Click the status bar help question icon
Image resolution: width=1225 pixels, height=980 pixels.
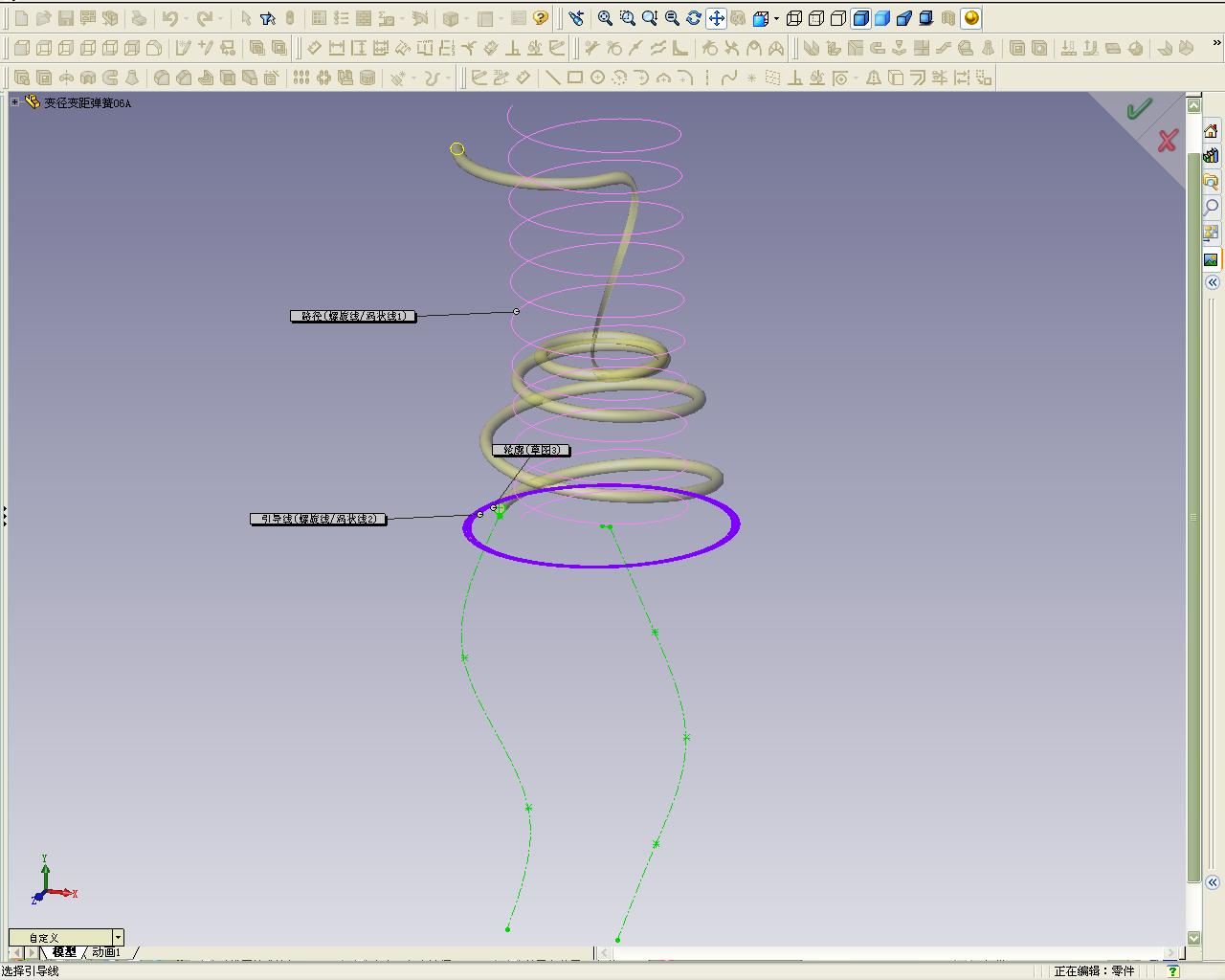pos(1173,970)
